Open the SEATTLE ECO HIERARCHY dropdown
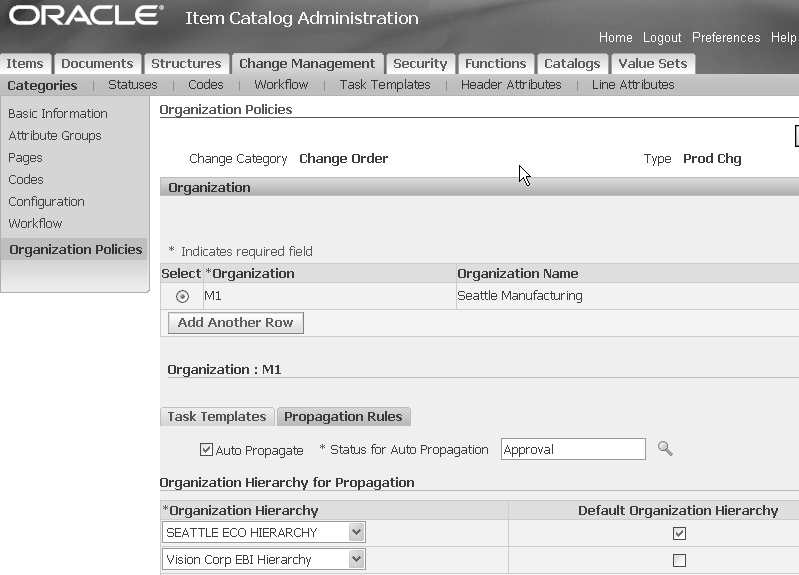The height and width of the screenshot is (575, 799). (263, 532)
